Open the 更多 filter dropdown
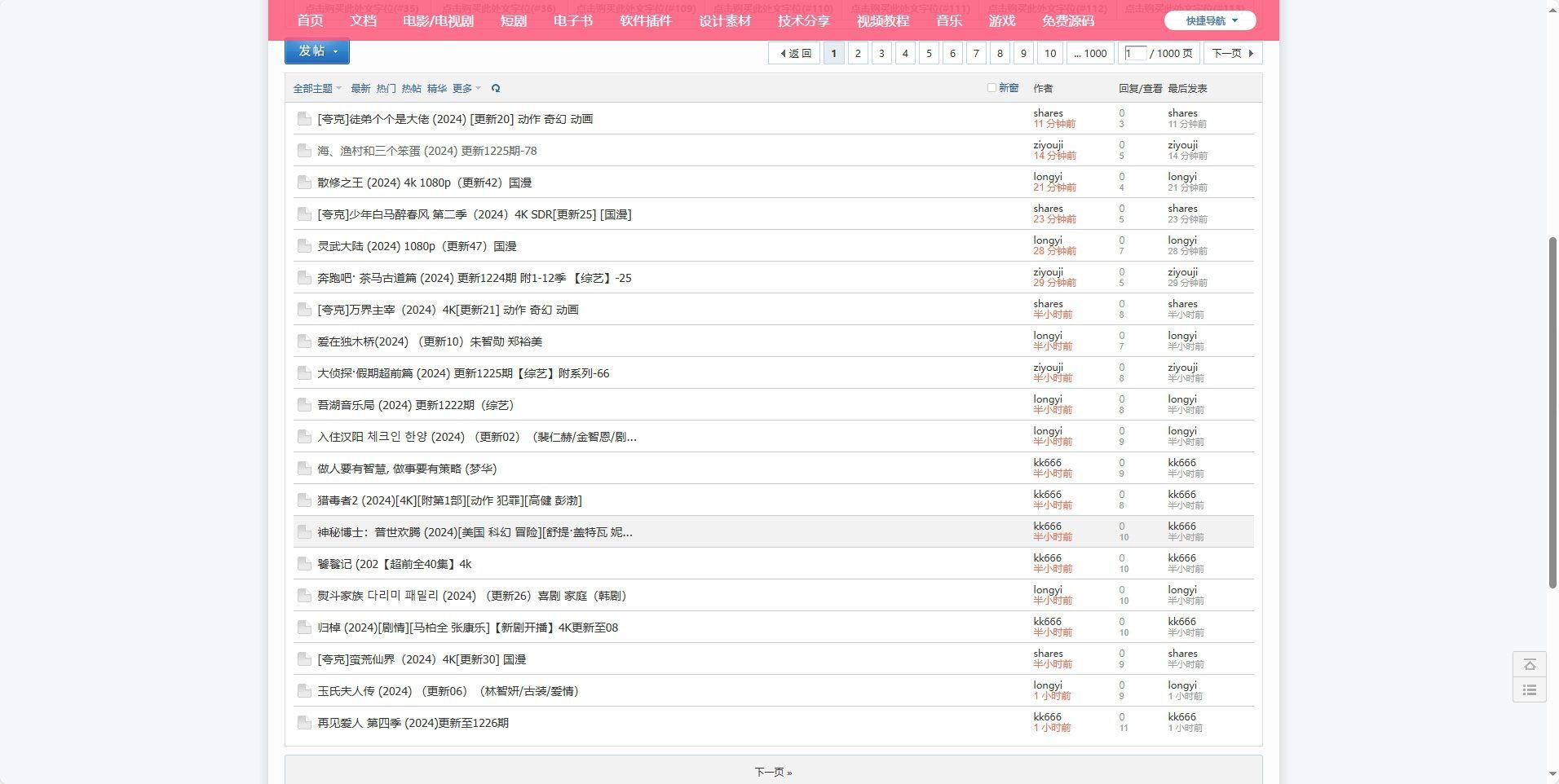This screenshot has height=784, width=1559. point(466,89)
